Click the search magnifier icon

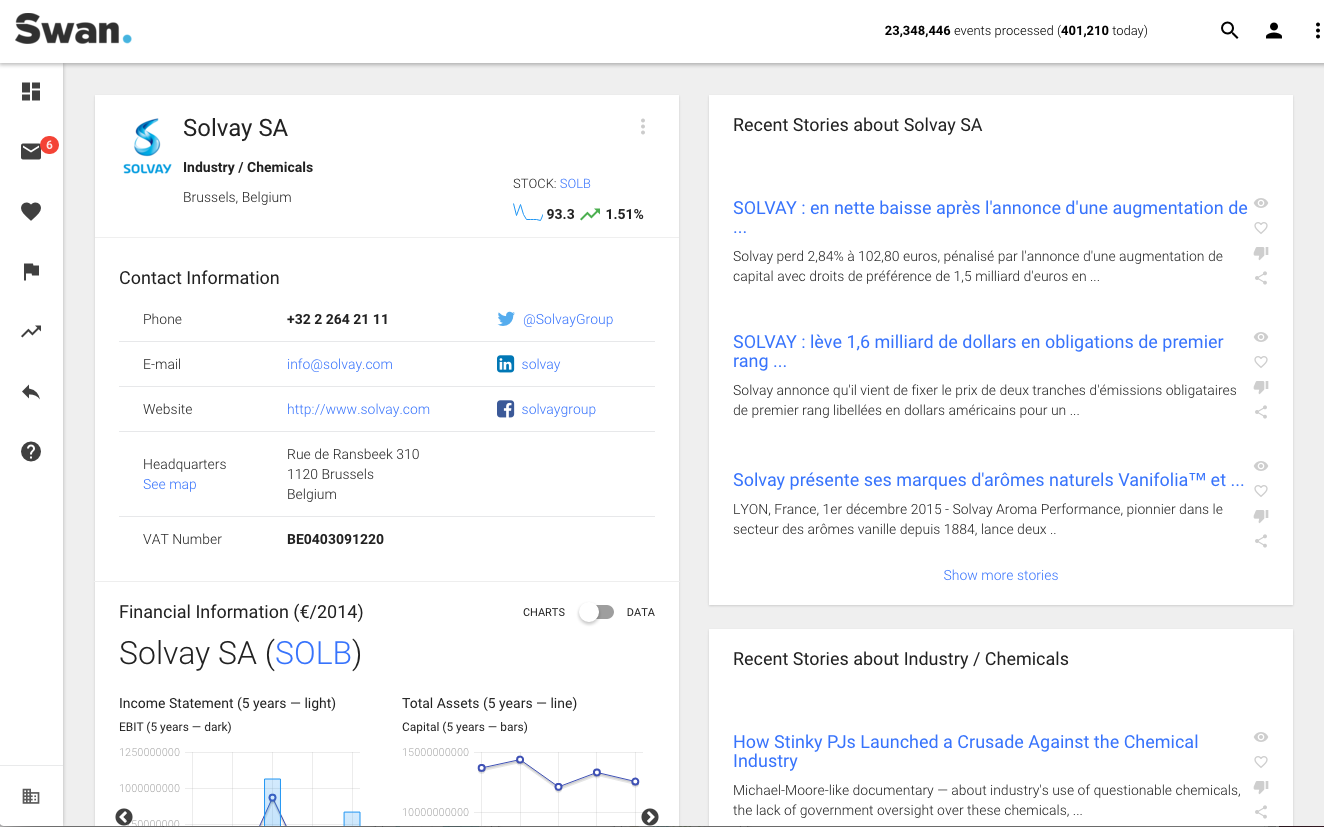(1230, 31)
